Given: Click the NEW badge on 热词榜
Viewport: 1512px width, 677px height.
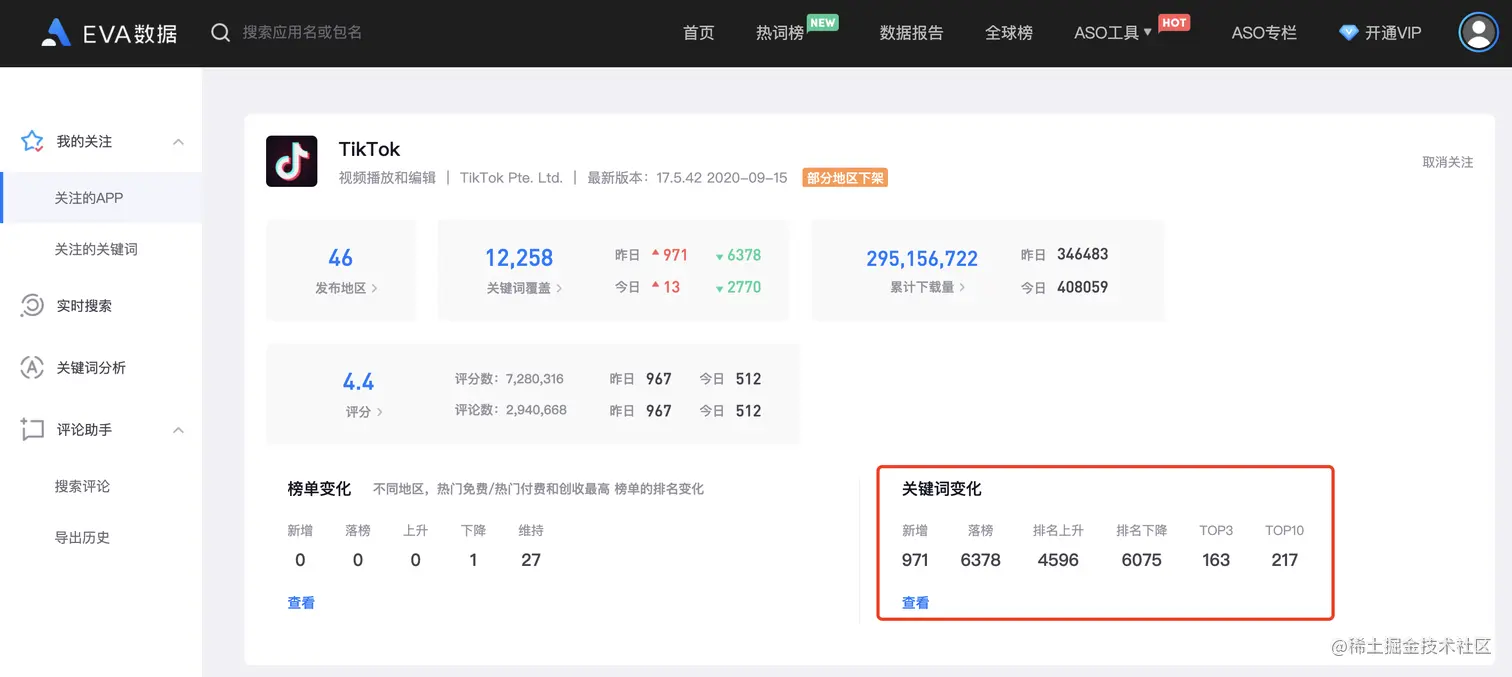Looking at the screenshot, I should tap(822, 22).
